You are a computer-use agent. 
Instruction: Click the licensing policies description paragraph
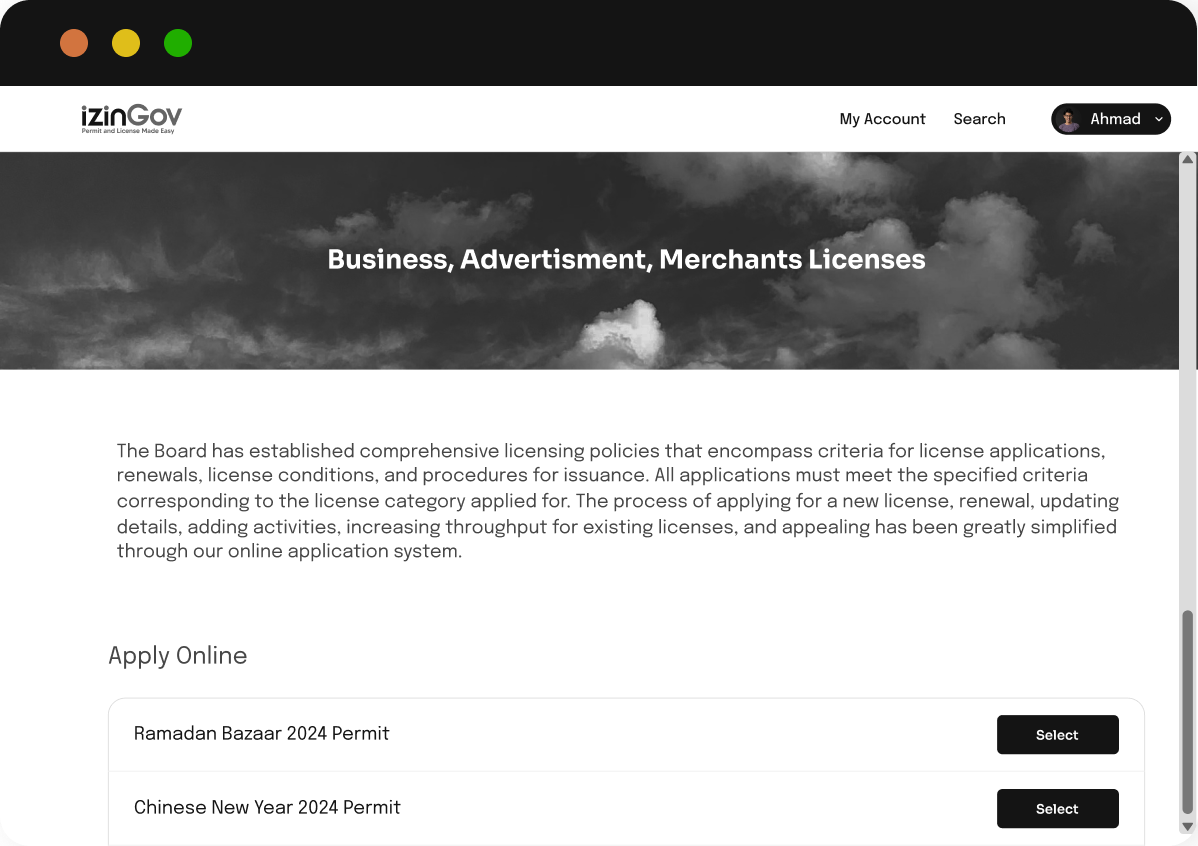tap(617, 501)
